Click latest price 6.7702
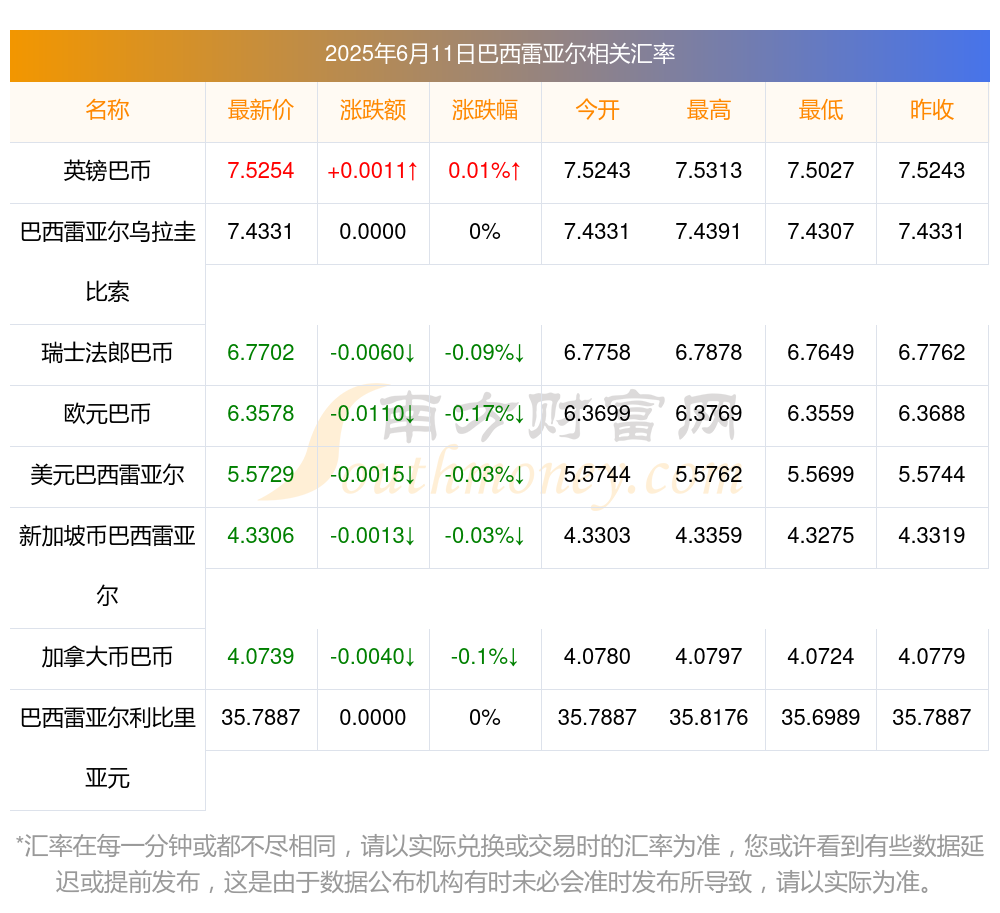The height and width of the screenshot is (913, 1000). click(x=261, y=353)
